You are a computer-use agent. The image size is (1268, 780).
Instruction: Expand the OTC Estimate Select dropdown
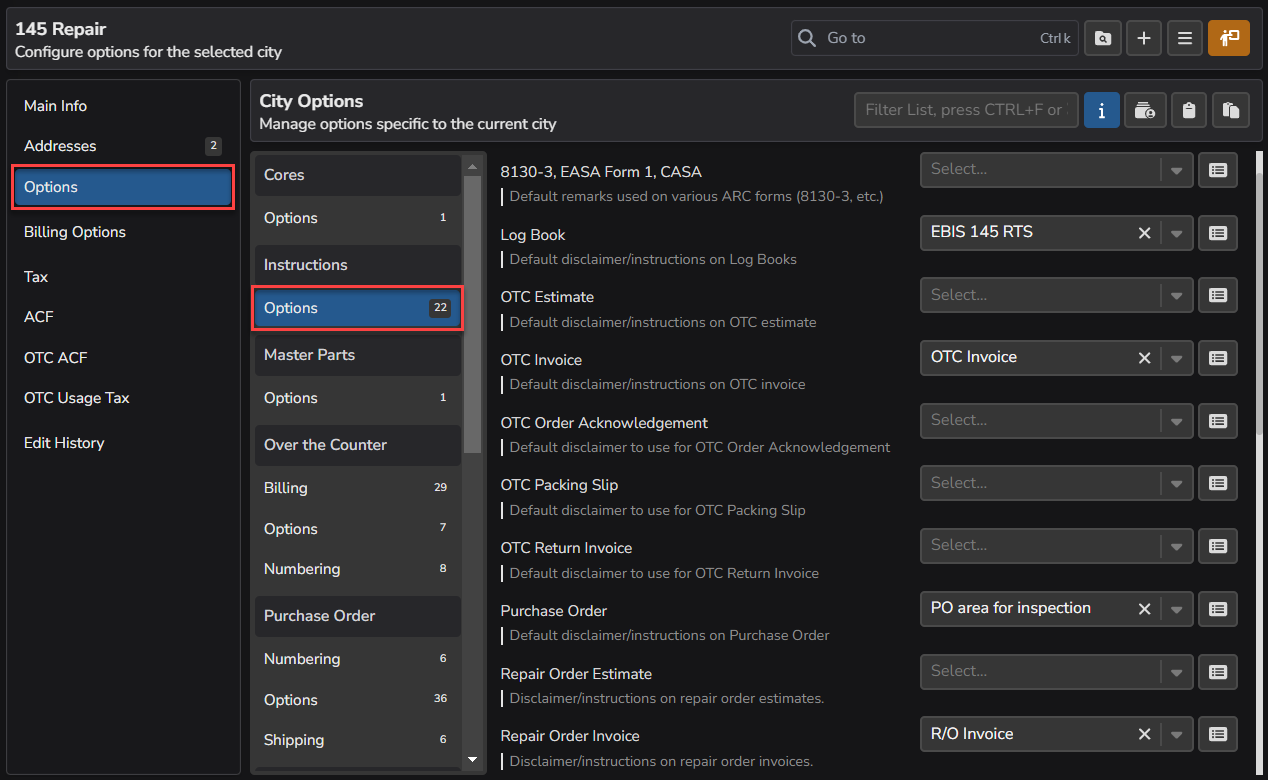[1177, 296]
